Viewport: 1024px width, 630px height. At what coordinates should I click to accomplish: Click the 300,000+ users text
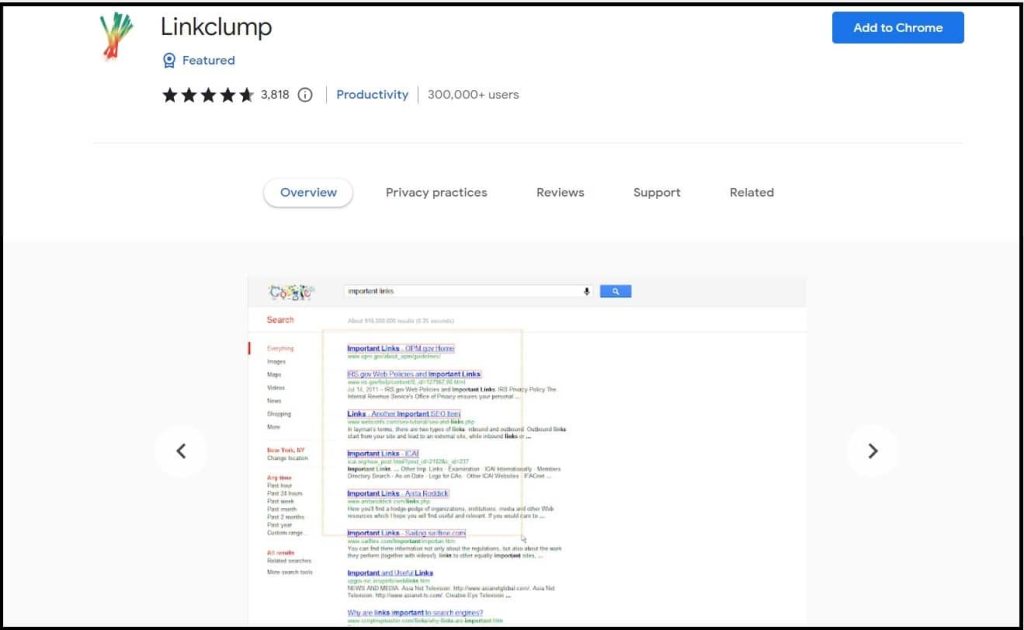473,95
